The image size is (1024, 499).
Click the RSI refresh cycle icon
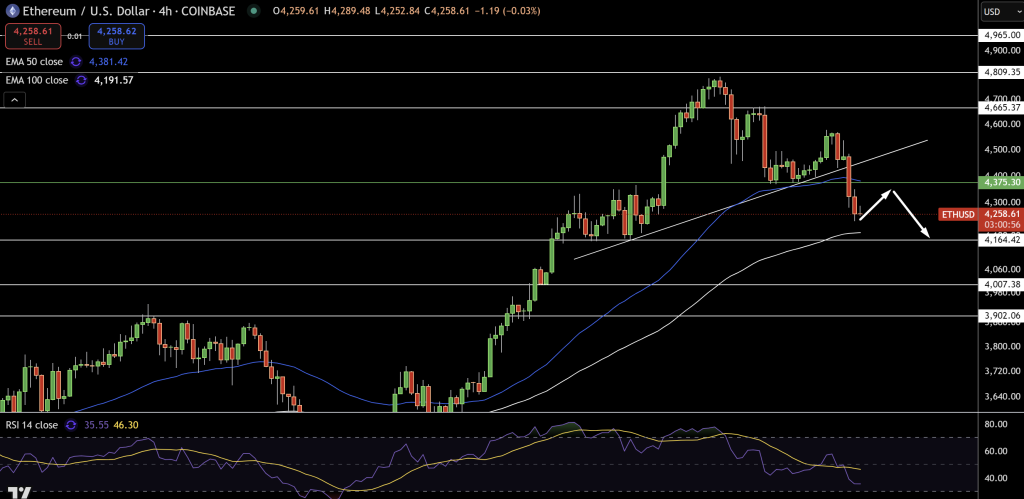tap(69, 425)
